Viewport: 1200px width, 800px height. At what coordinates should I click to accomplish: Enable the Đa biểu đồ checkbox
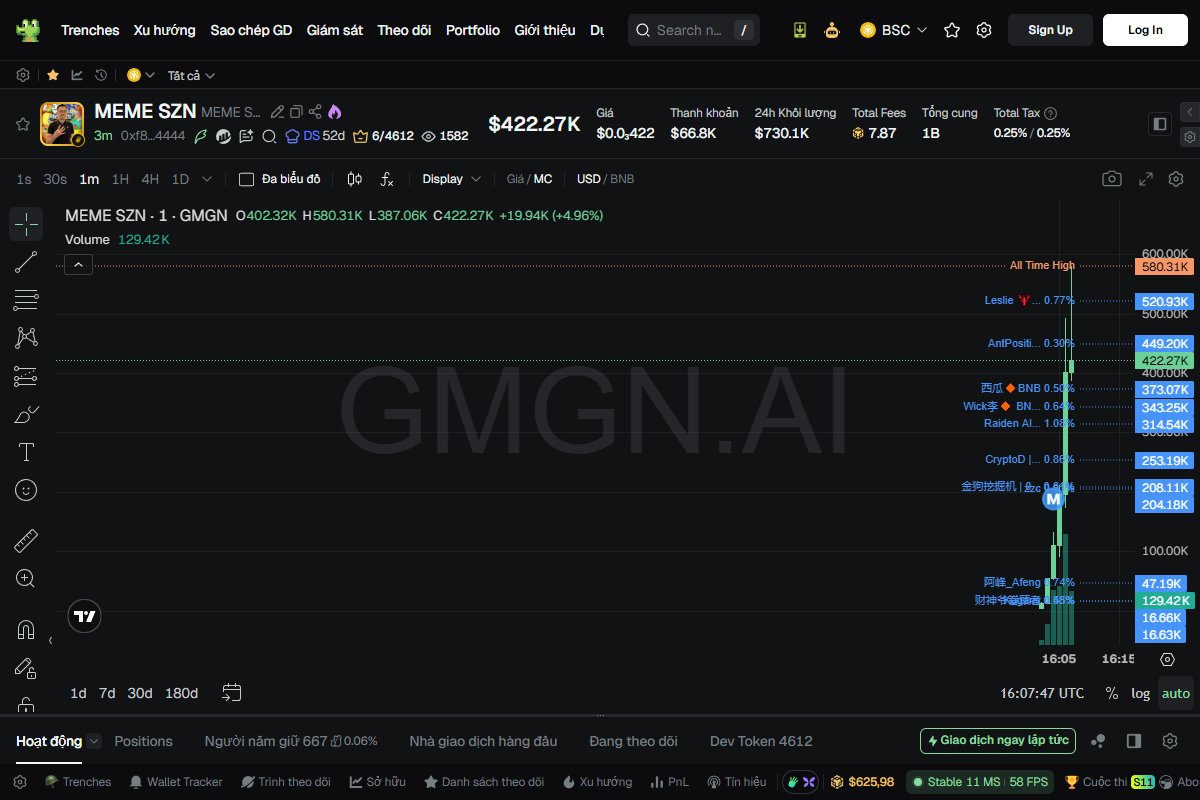(246, 179)
